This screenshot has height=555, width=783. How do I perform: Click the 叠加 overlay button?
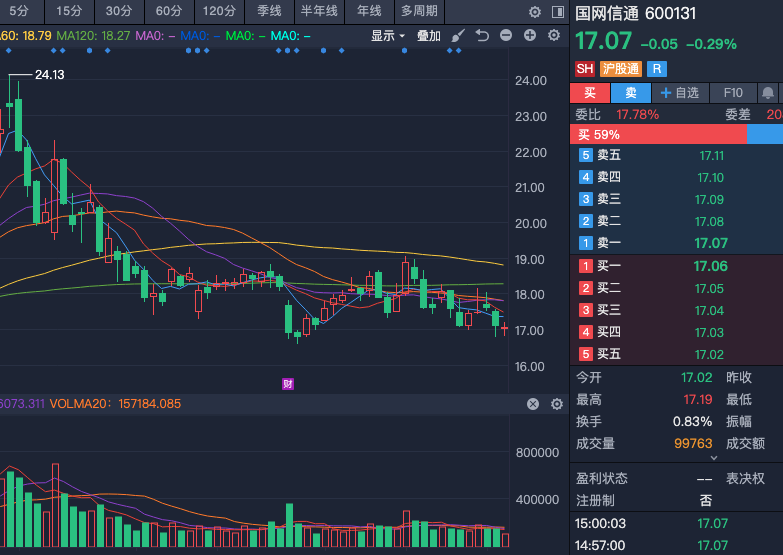coord(428,36)
